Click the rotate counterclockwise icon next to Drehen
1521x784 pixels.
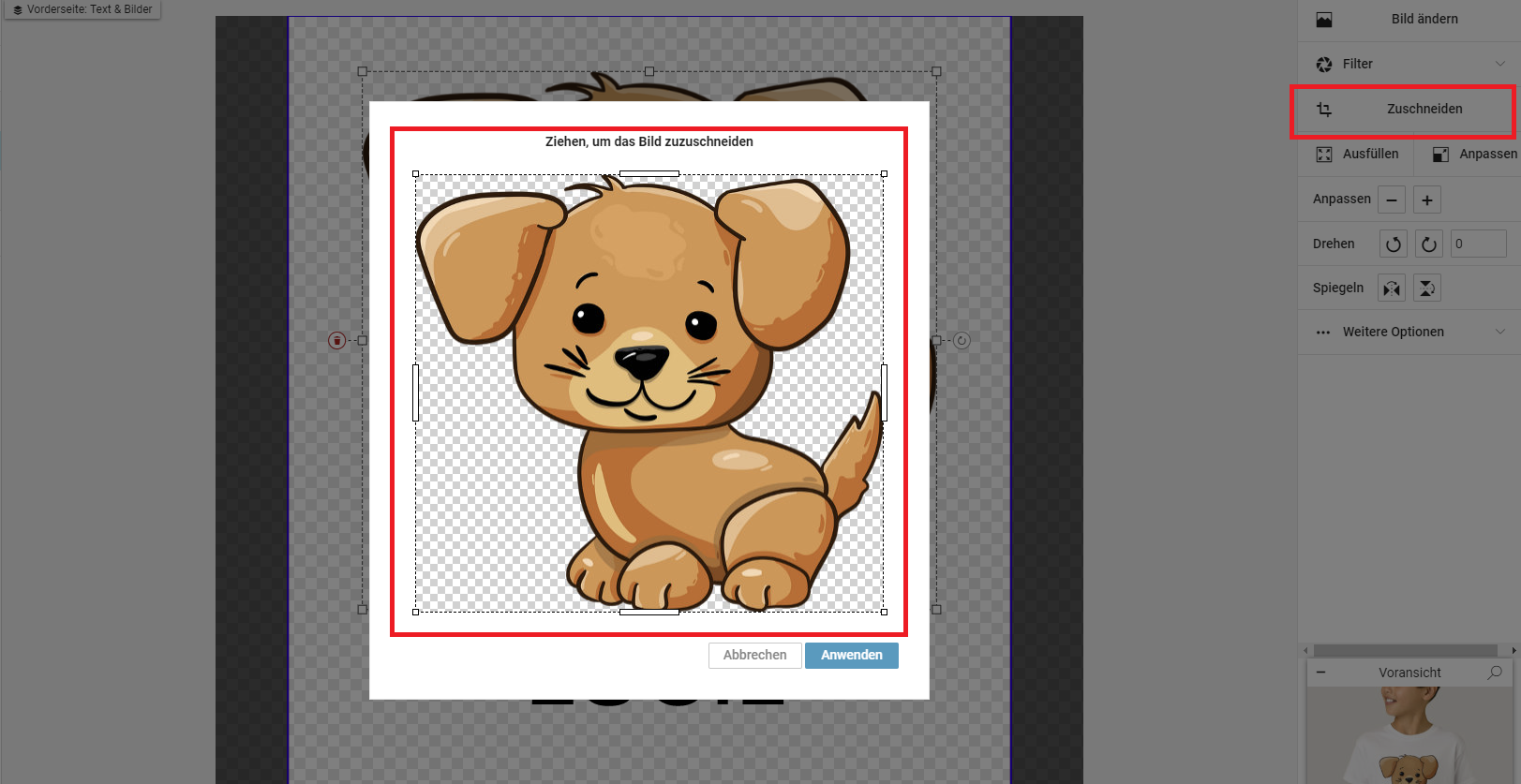point(1393,244)
